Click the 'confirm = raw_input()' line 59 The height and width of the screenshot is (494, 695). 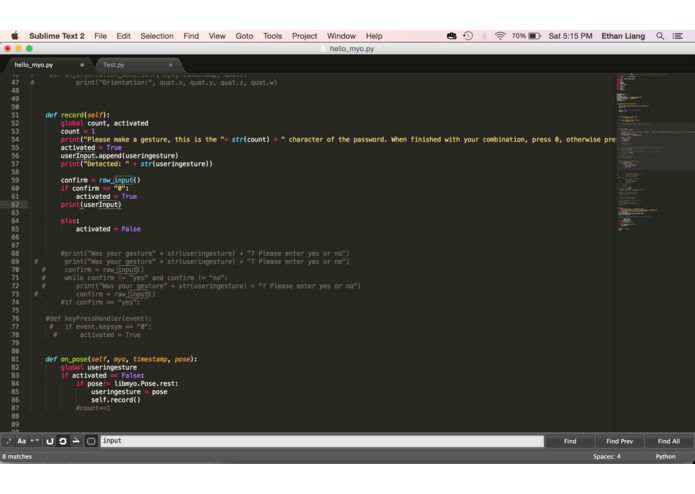[101, 180]
